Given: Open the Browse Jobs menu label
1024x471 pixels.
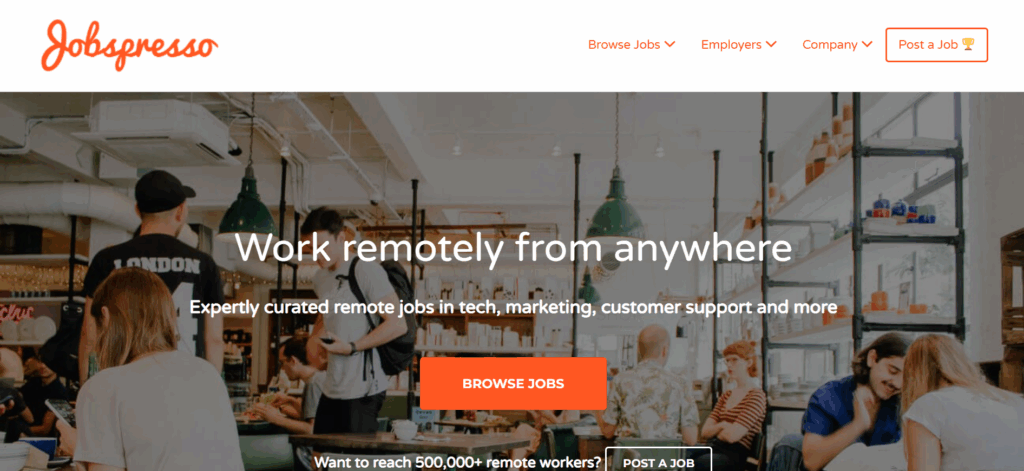Looking at the screenshot, I should (x=624, y=44).
